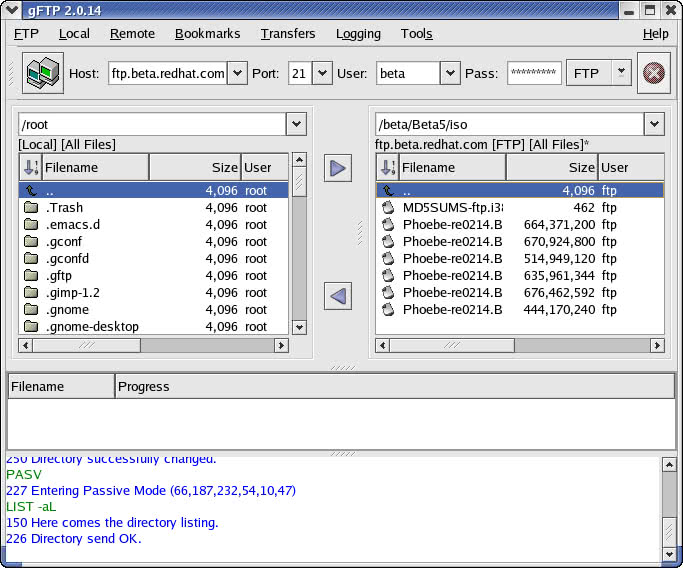Expand the Host history dropdown

point(237,73)
